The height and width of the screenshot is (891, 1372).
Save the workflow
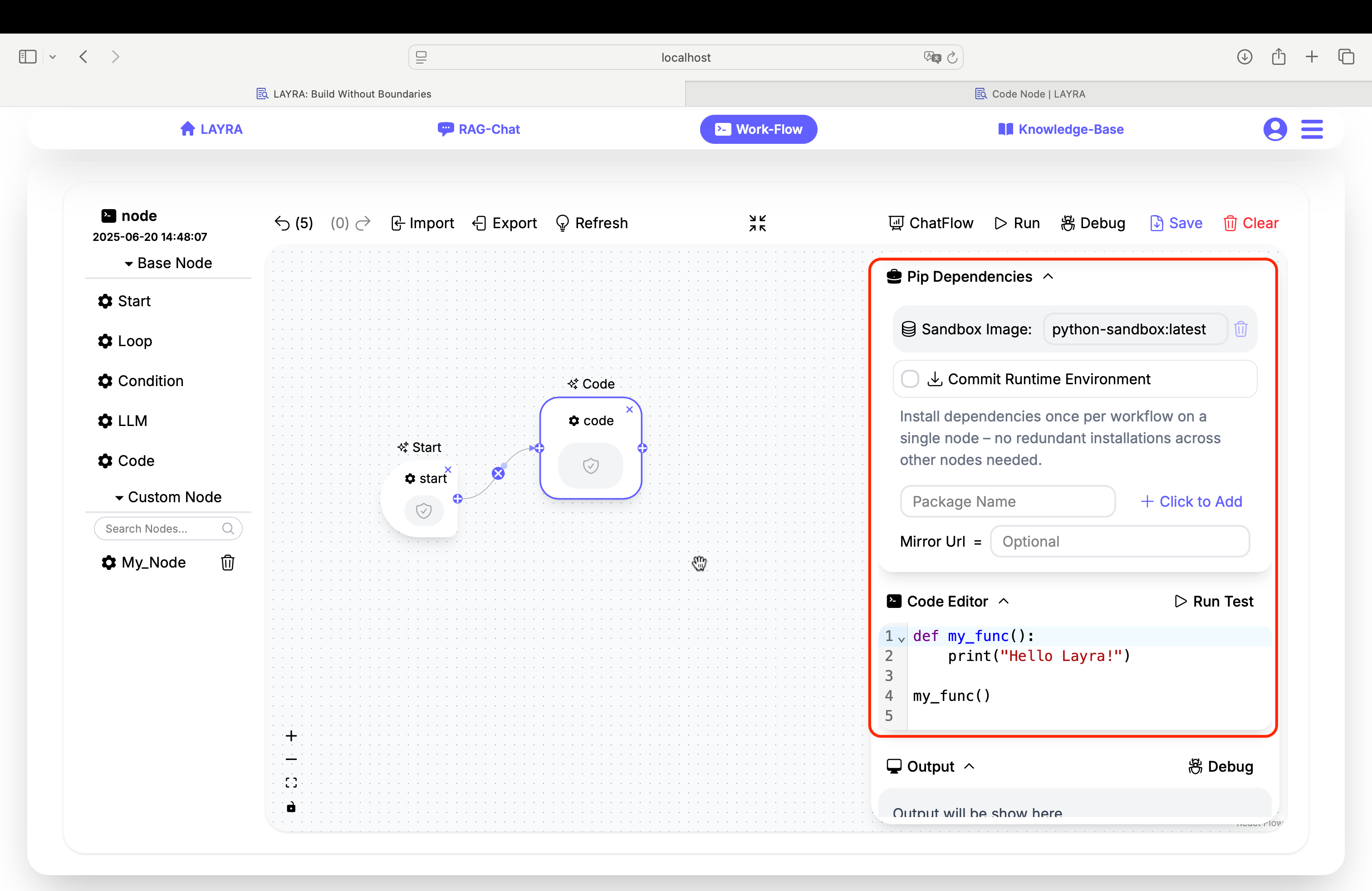[1176, 223]
